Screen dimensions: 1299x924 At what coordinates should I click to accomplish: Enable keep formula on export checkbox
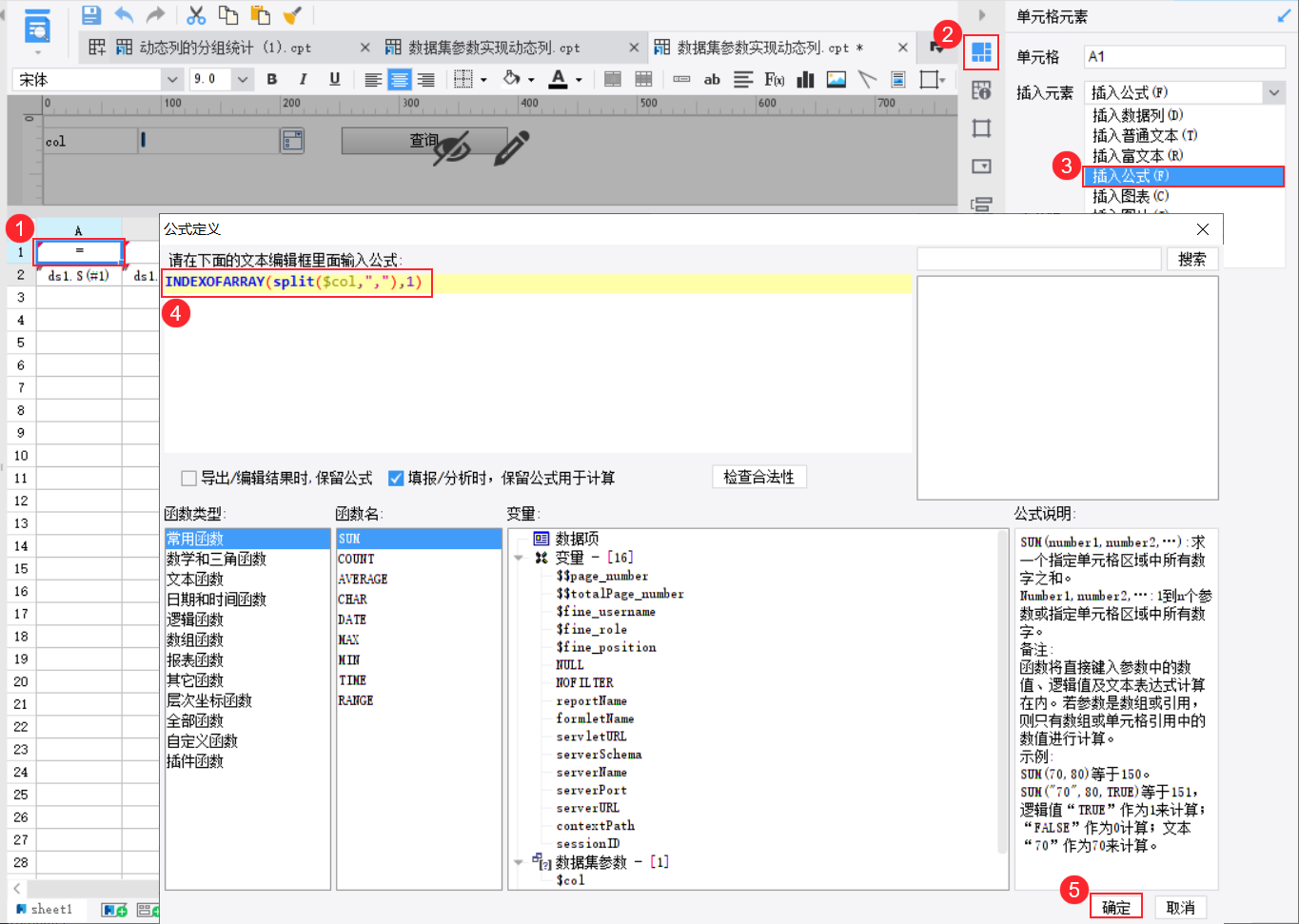(x=188, y=478)
